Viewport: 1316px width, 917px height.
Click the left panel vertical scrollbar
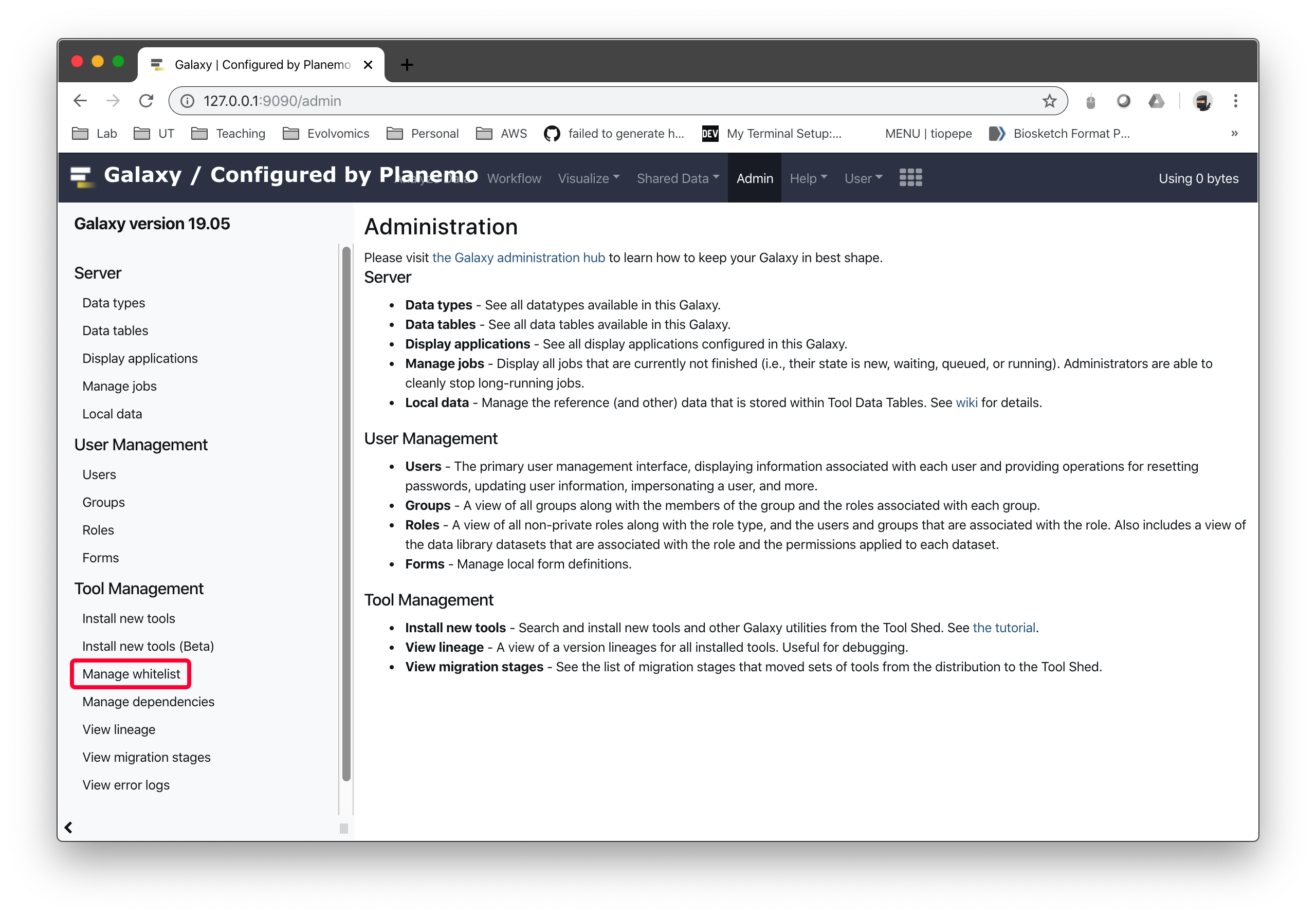pyautogui.click(x=345, y=513)
